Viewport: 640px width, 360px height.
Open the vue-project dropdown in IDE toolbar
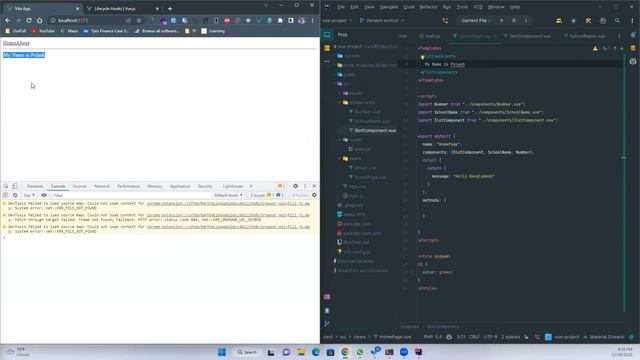pyautogui.click(x=337, y=20)
